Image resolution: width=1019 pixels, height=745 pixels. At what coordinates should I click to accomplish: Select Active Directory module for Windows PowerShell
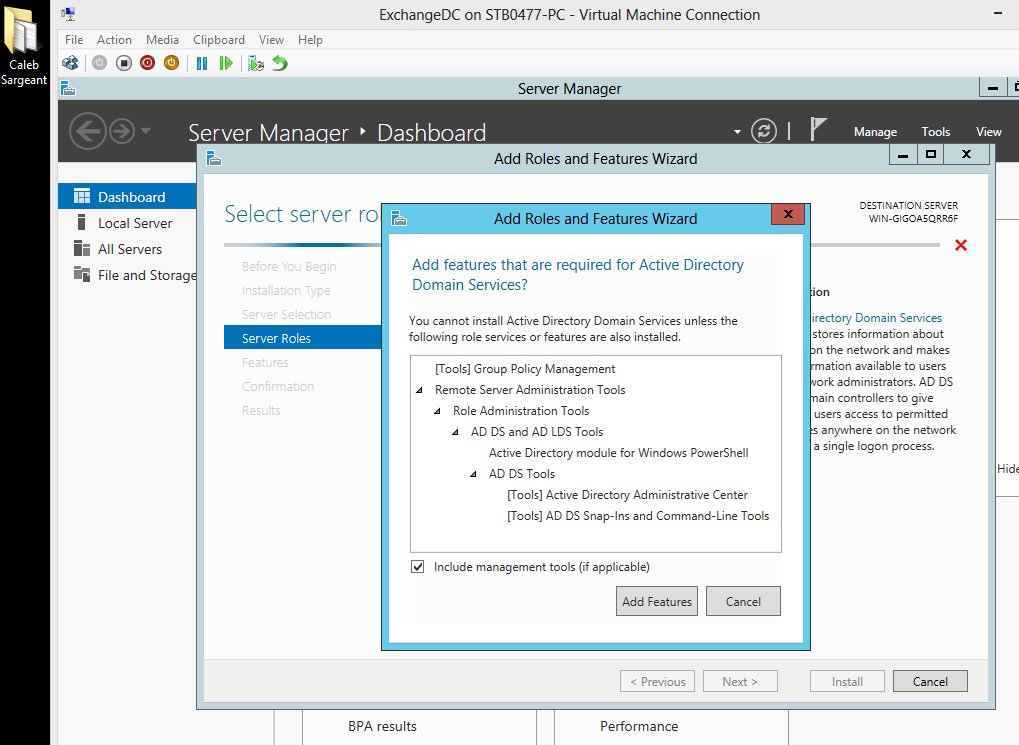619,452
